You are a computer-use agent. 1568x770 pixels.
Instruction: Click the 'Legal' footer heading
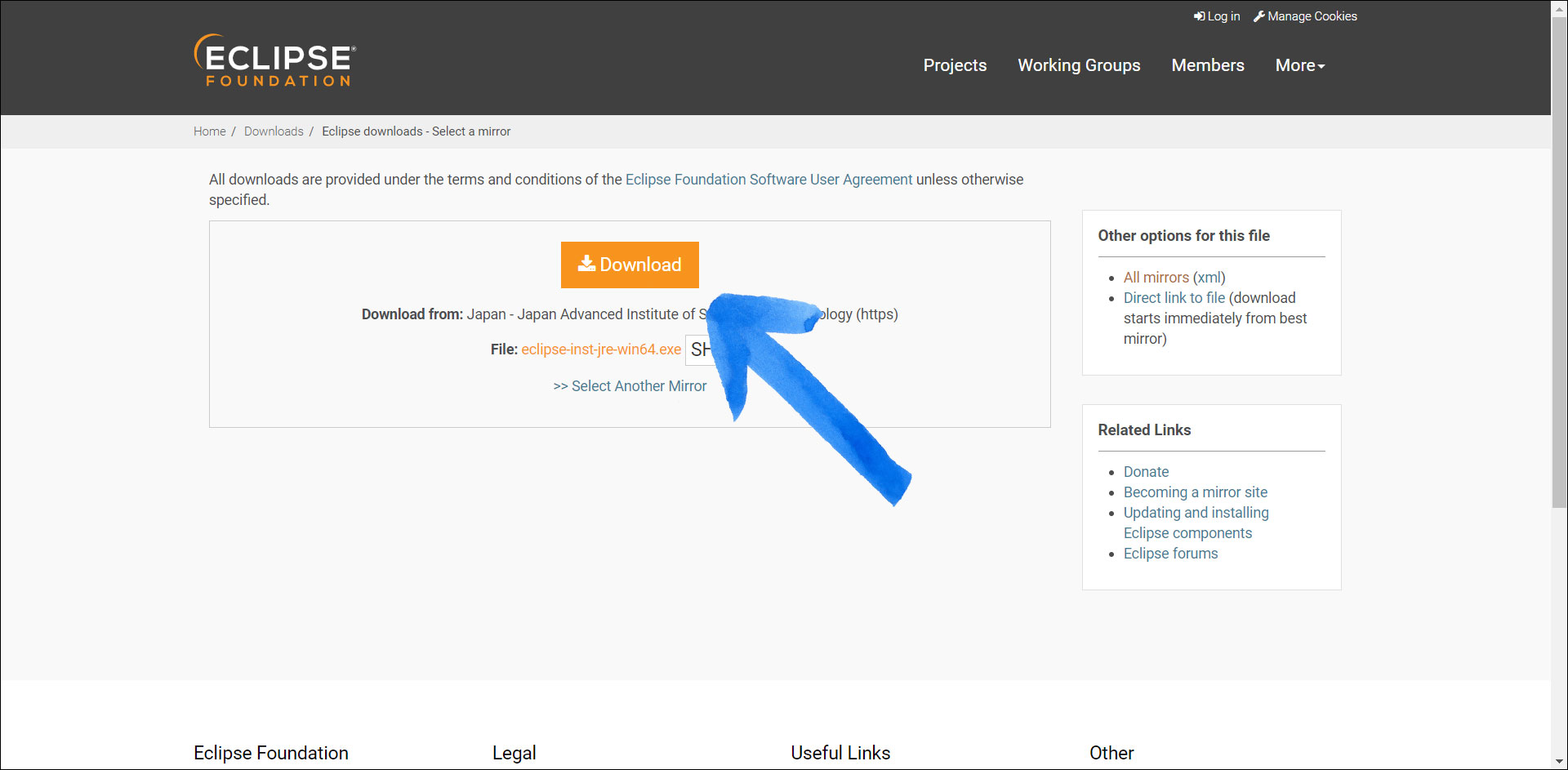[x=514, y=753]
